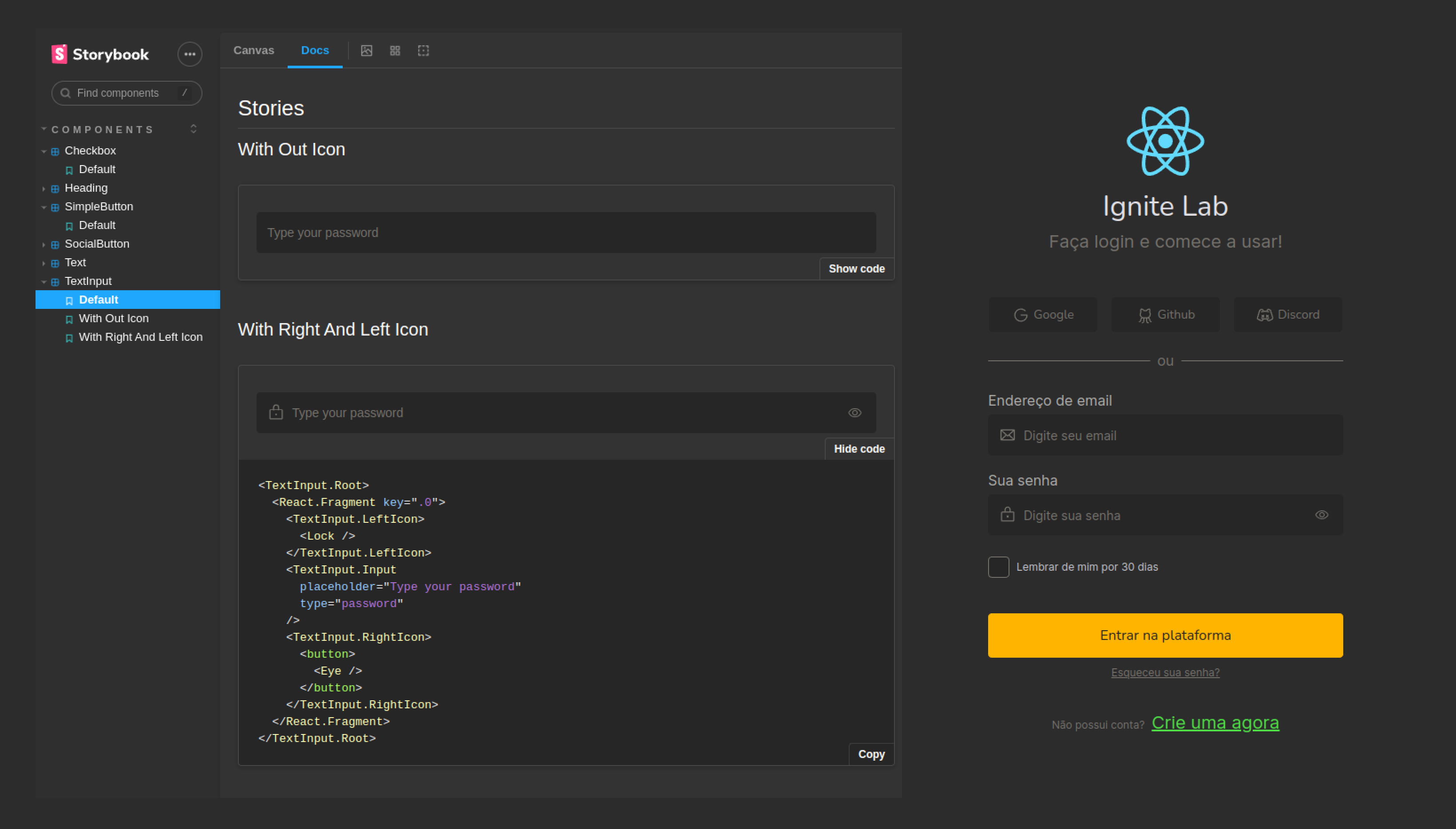Click the Storybook logo
The width and height of the screenshot is (1456, 829).
(x=100, y=54)
